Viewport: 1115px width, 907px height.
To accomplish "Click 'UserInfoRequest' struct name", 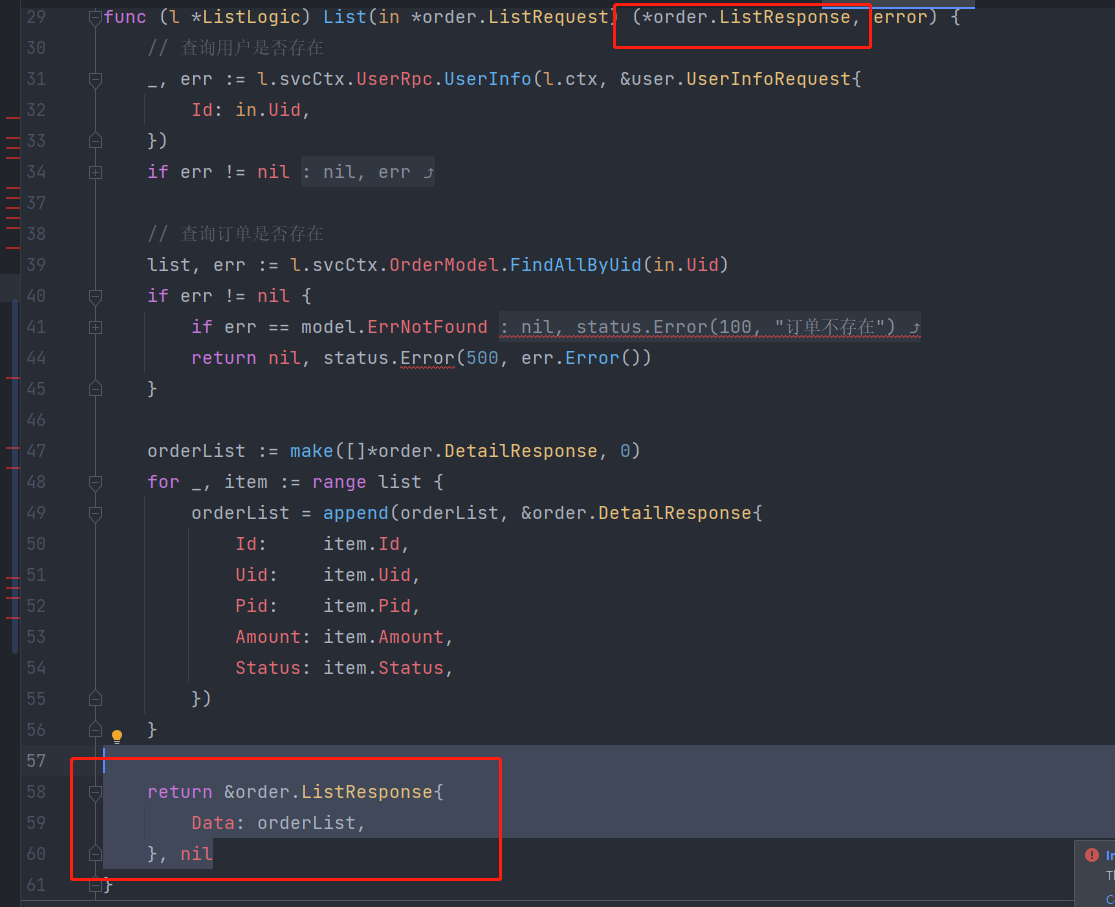I will coord(769,79).
